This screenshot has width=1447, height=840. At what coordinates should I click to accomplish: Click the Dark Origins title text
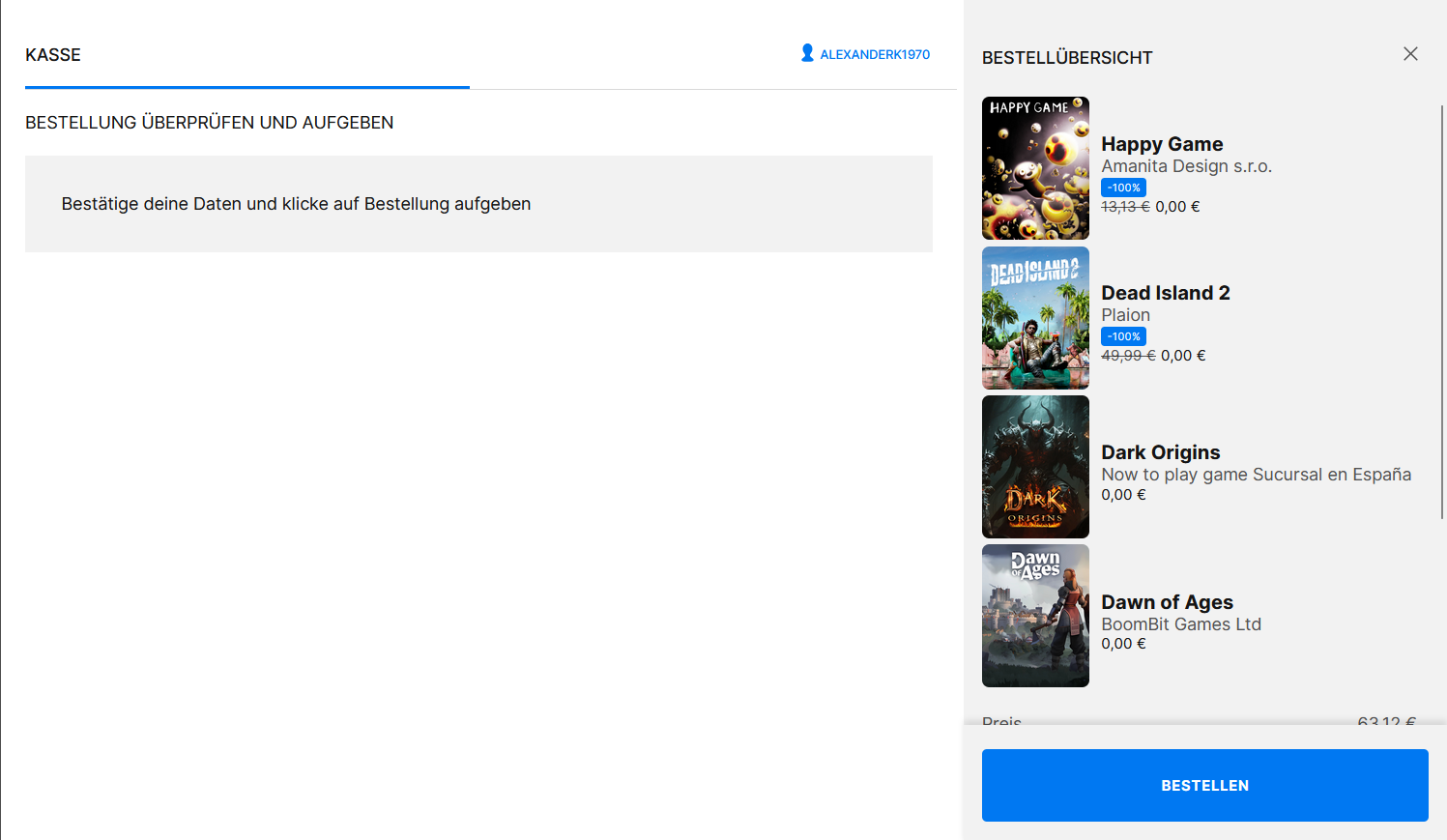[x=1161, y=452]
